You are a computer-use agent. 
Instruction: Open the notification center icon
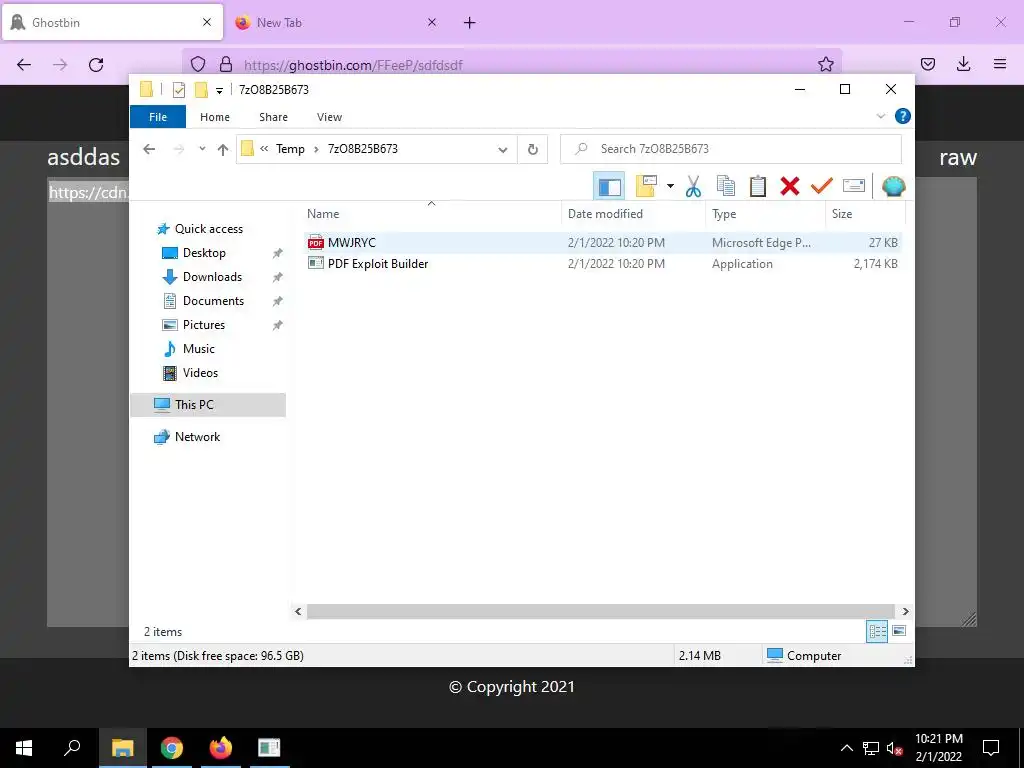[991, 748]
